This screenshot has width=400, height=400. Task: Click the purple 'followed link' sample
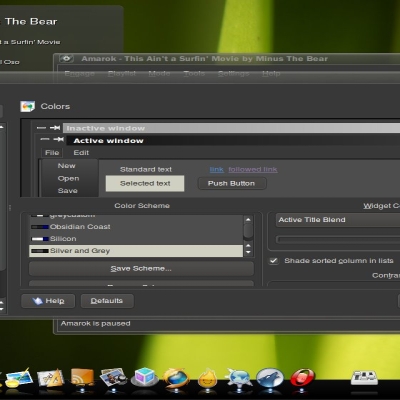pos(253,169)
